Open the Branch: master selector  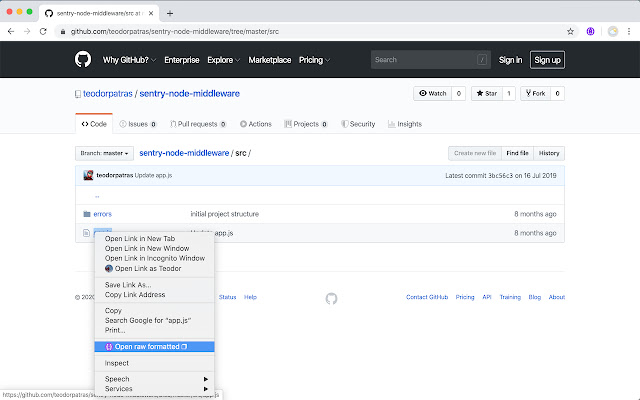tap(104, 153)
